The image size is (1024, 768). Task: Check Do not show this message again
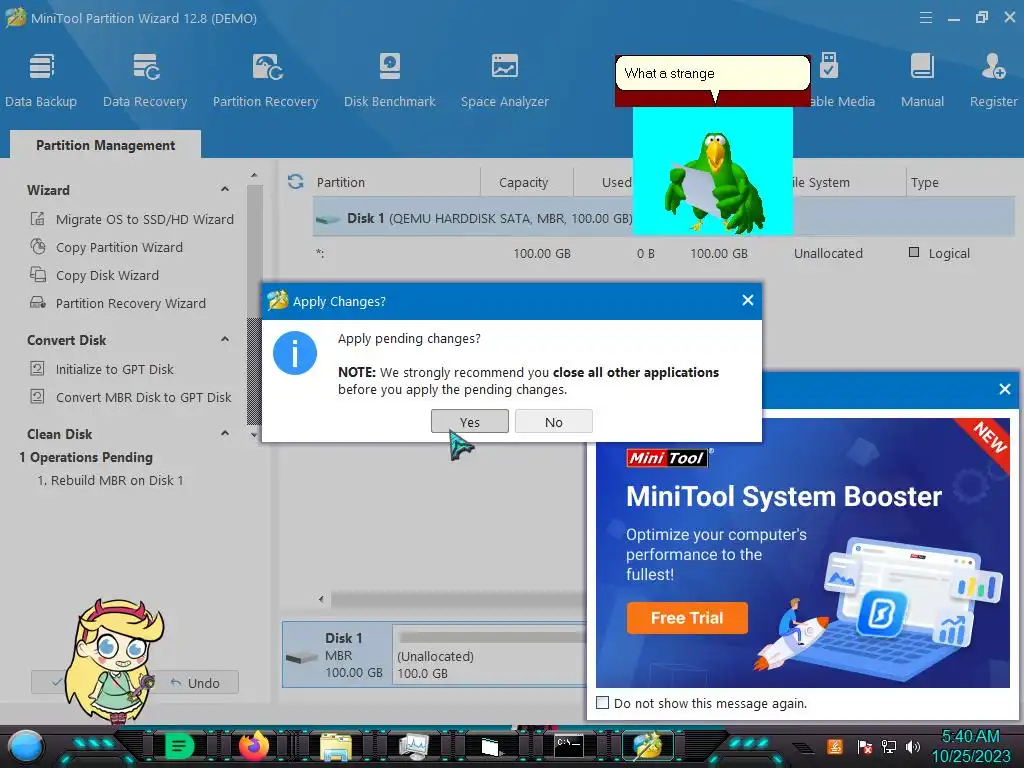click(x=603, y=703)
